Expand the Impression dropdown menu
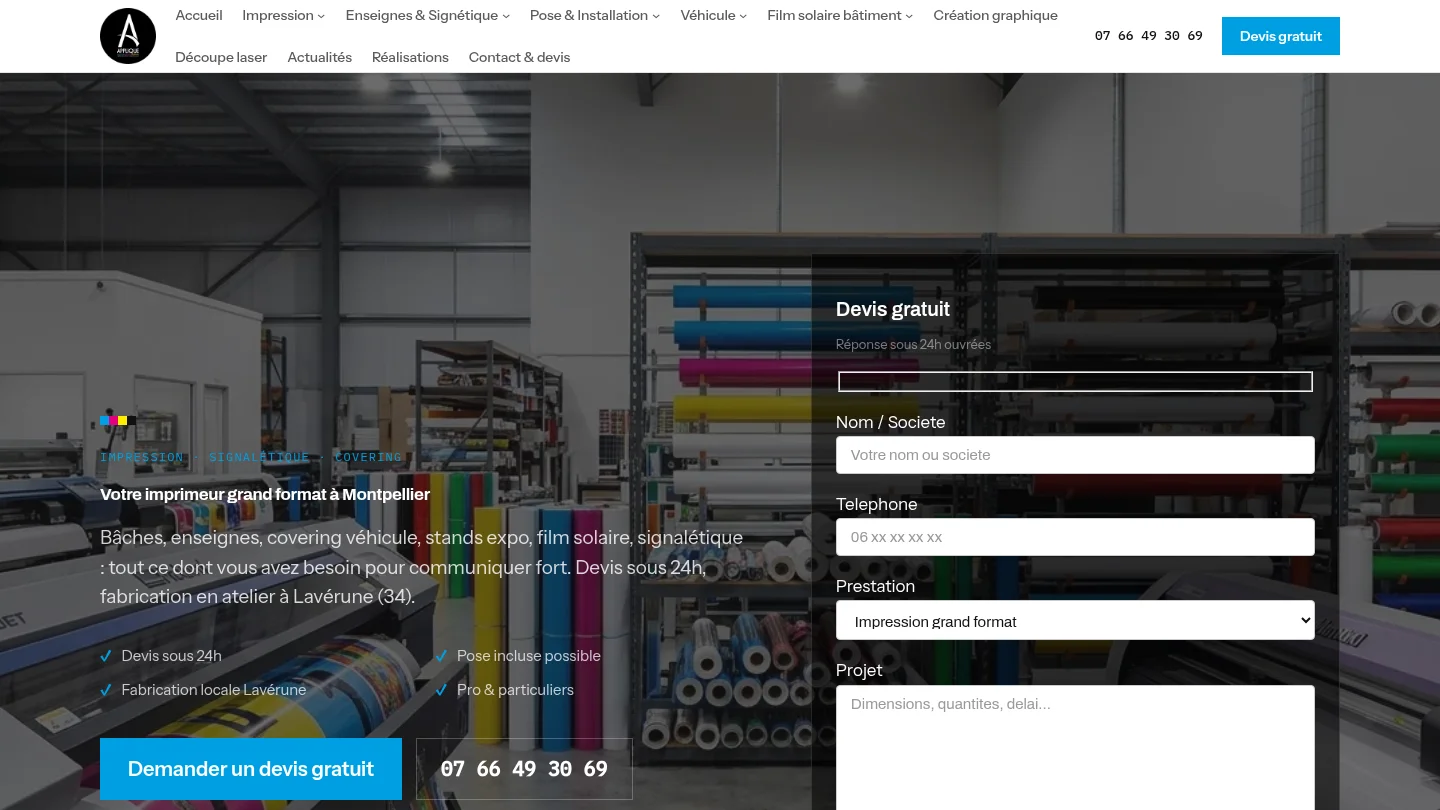Viewport: 1440px width, 810px height. tap(284, 15)
